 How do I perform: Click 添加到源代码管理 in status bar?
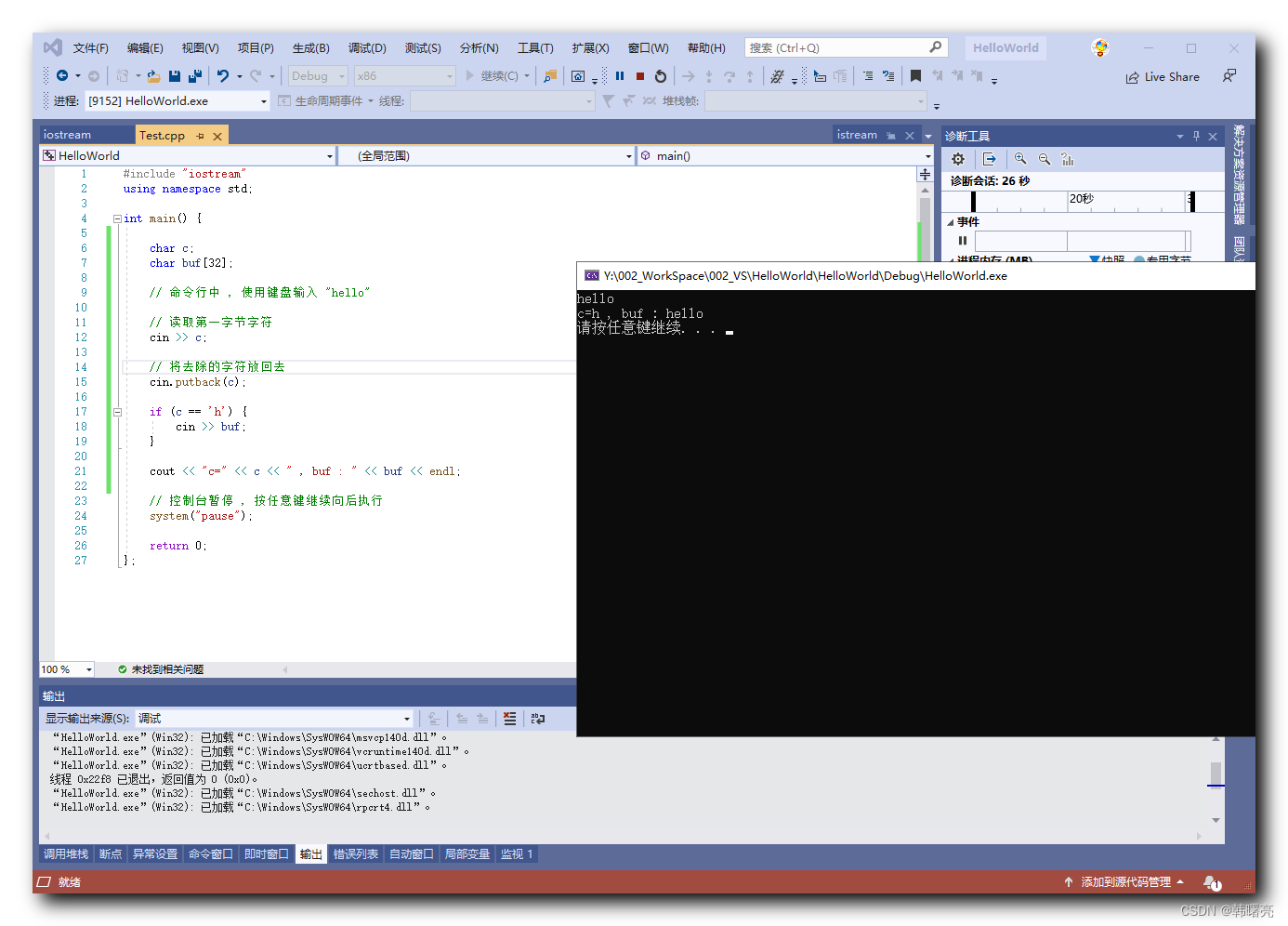[x=1125, y=882]
